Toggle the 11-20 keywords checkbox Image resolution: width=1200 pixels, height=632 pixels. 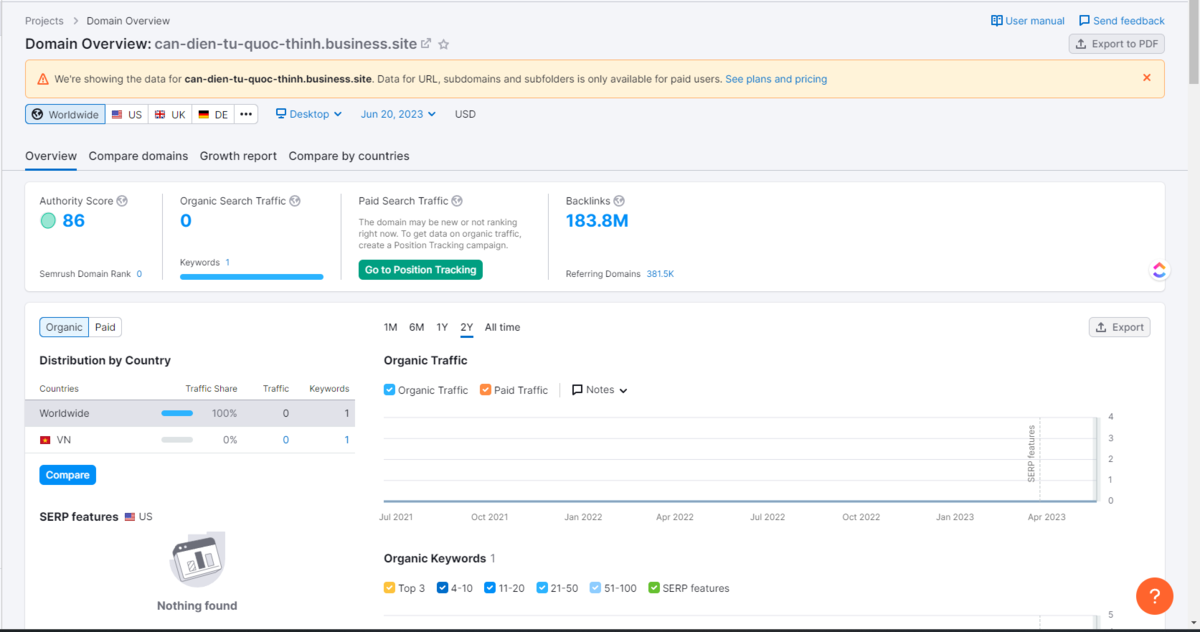tap(490, 588)
